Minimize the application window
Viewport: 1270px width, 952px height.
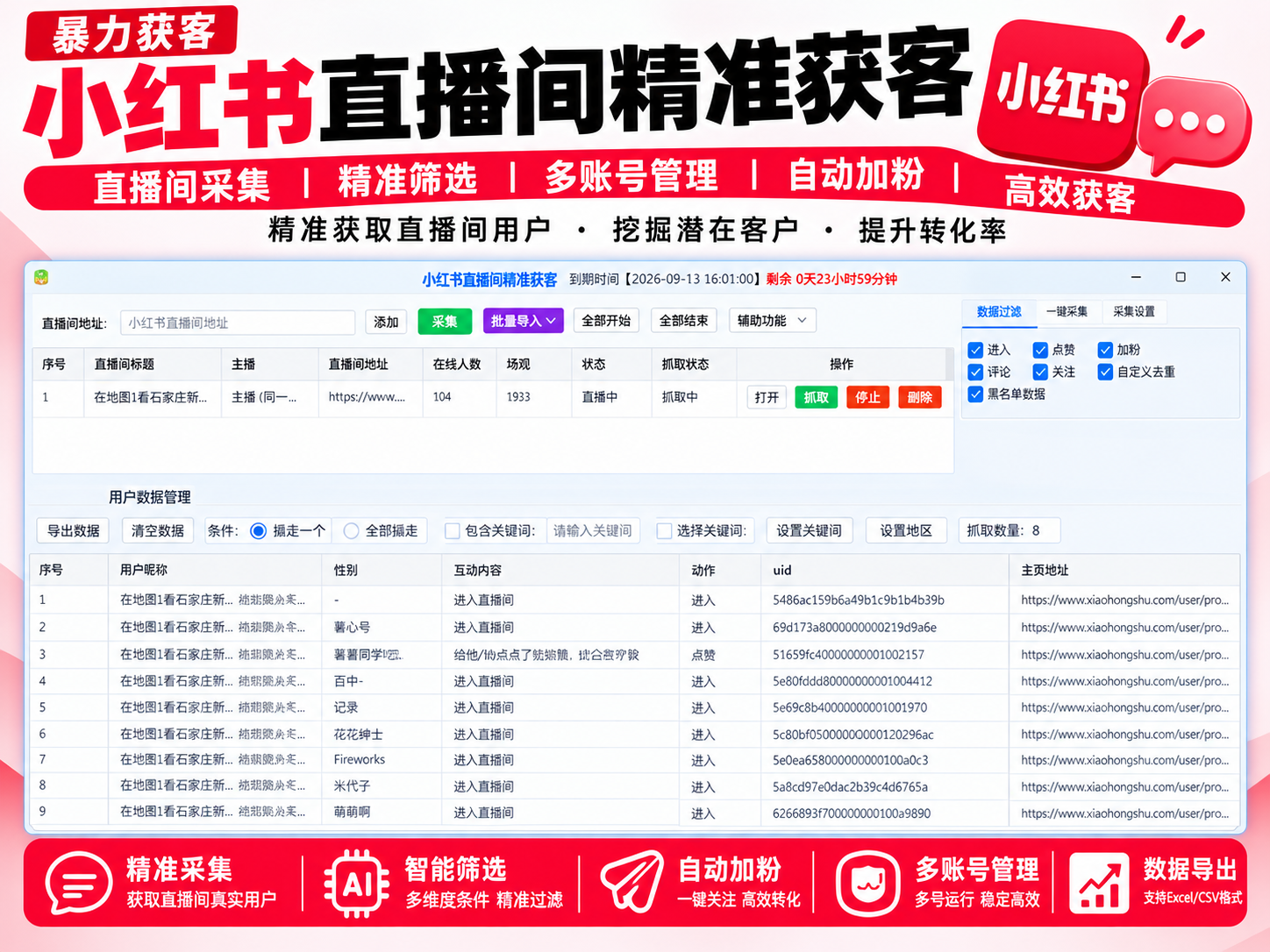1136,277
